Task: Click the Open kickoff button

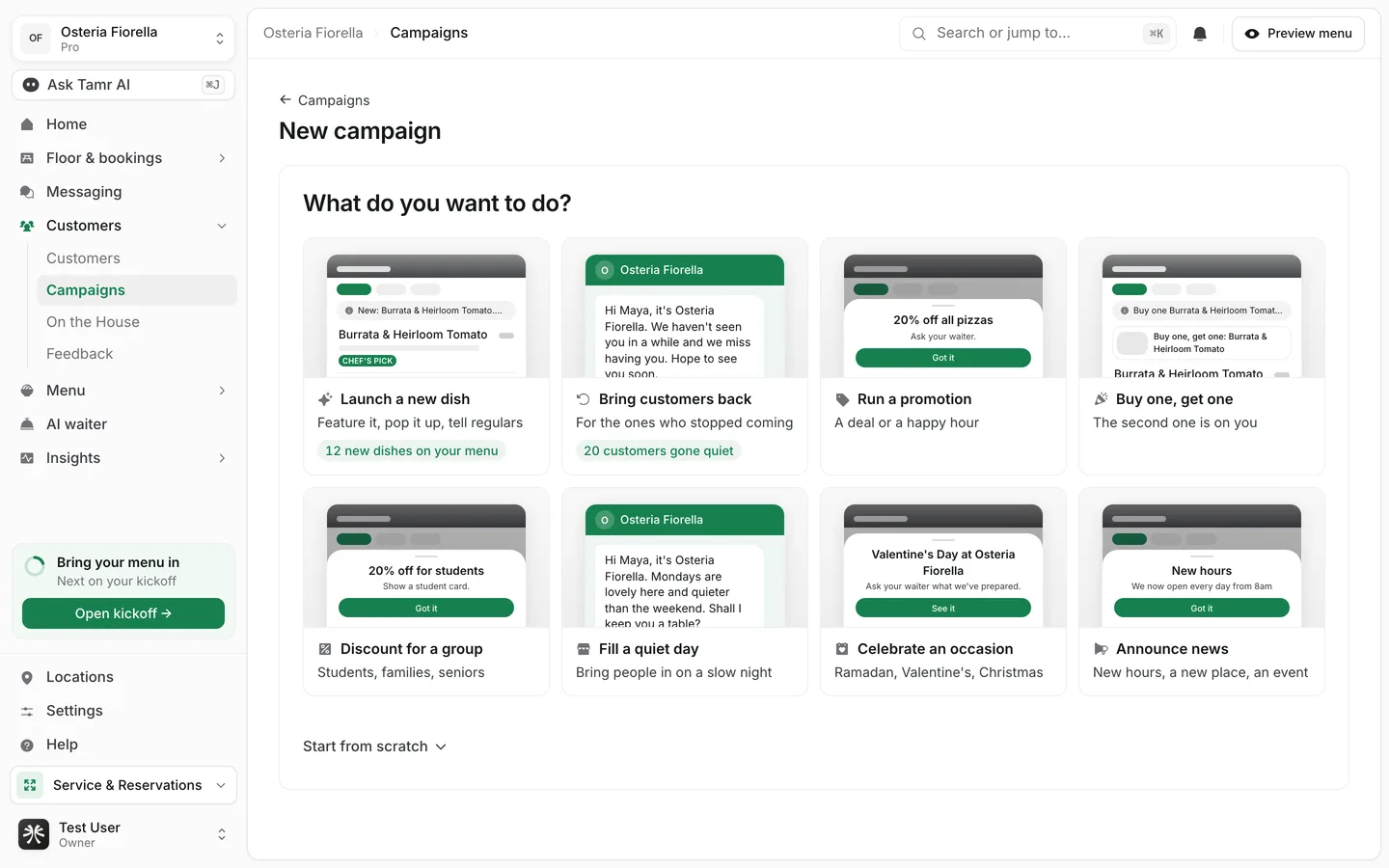Action: 123,613
